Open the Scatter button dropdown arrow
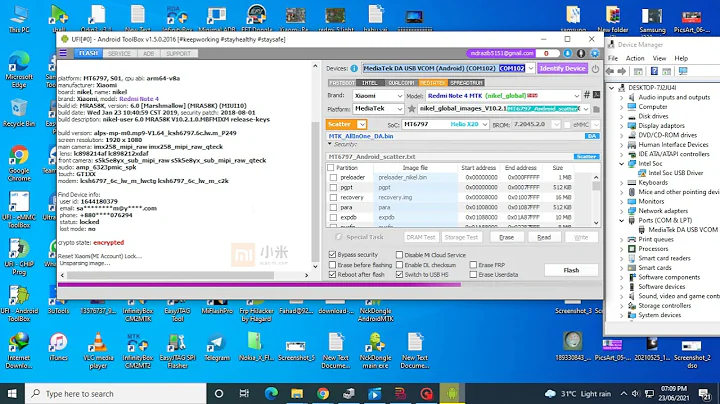Screen dimensions: 720x404 pyautogui.click(x=362, y=124)
